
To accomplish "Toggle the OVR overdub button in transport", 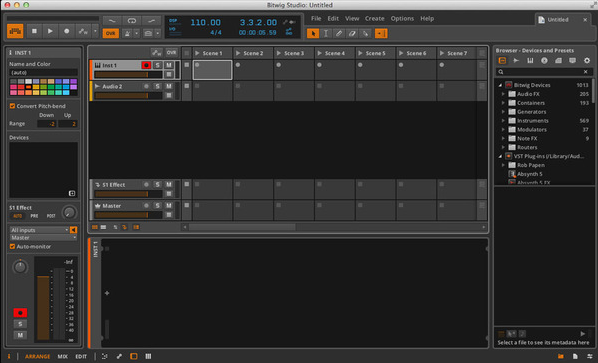I will pos(110,34).
